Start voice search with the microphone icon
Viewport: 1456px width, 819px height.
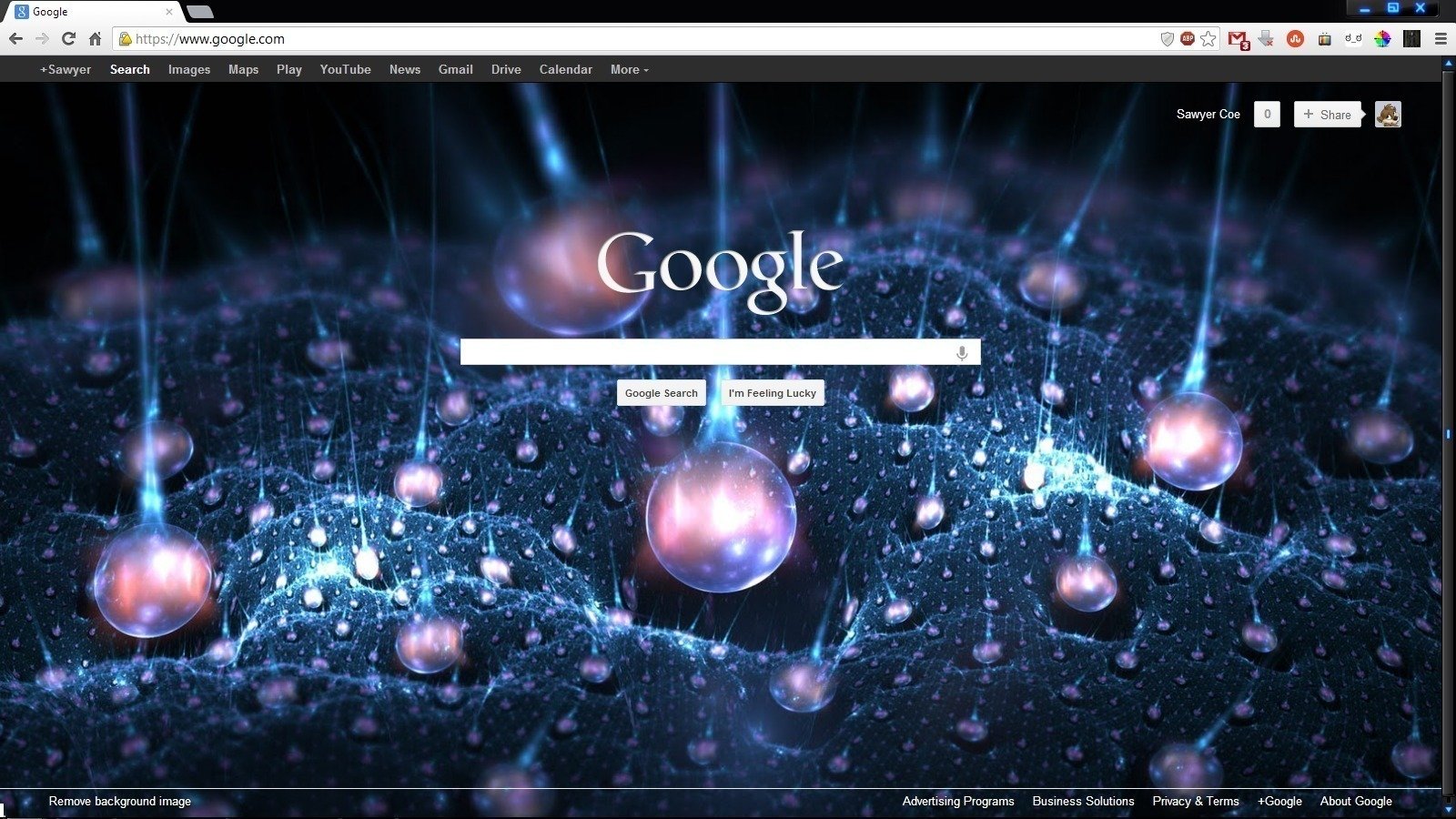coord(962,353)
